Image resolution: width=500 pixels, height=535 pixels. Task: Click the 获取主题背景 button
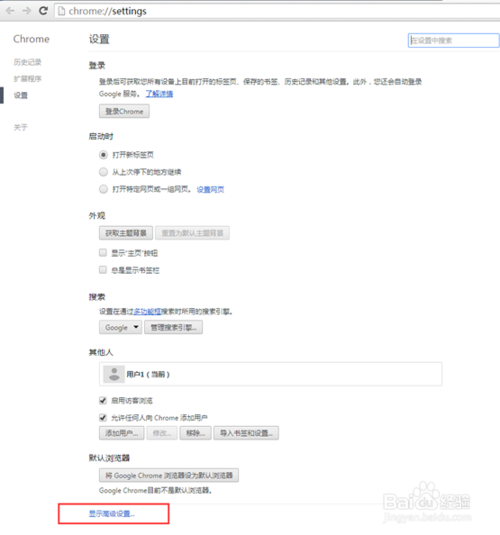pyautogui.click(x=126, y=233)
